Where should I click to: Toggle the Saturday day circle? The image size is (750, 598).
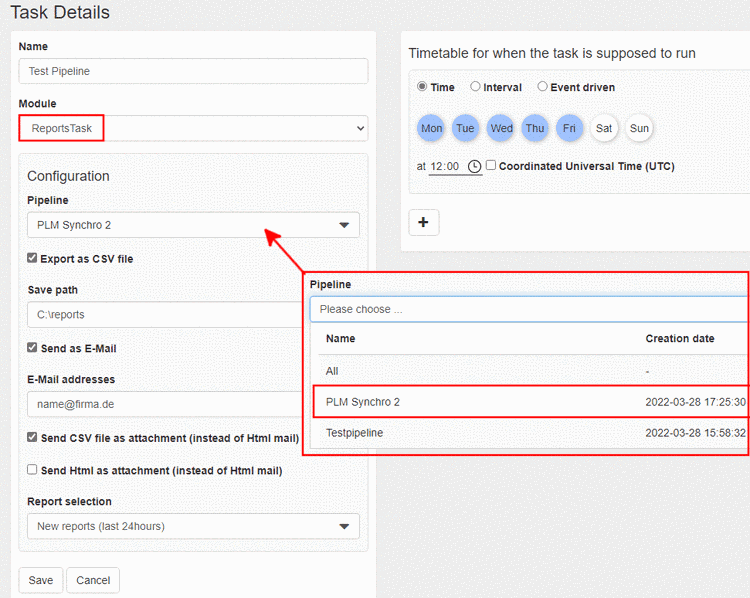(604, 128)
